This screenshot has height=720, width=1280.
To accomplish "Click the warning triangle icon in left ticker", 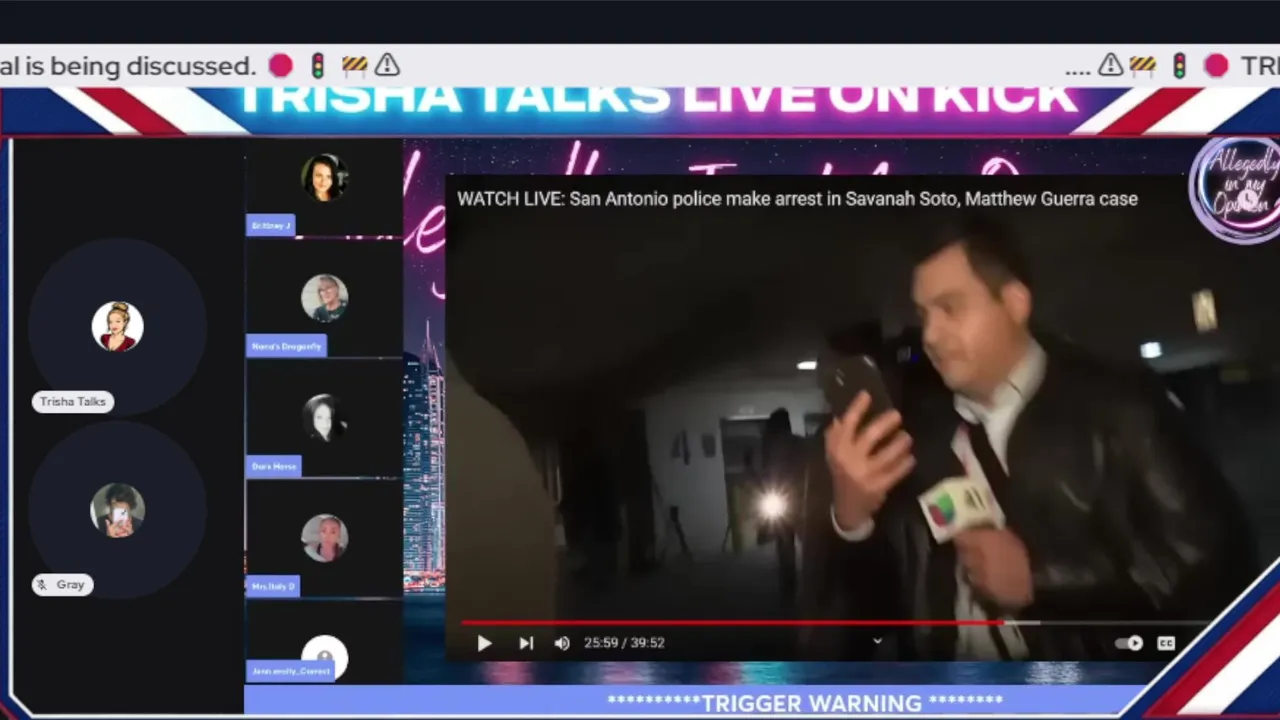I will pyautogui.click(x=387, y=66).
